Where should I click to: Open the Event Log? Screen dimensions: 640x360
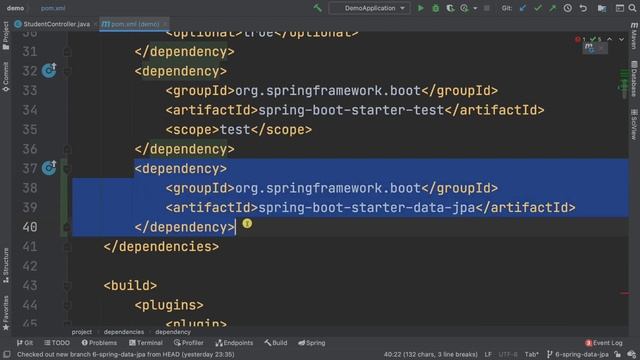604,343
